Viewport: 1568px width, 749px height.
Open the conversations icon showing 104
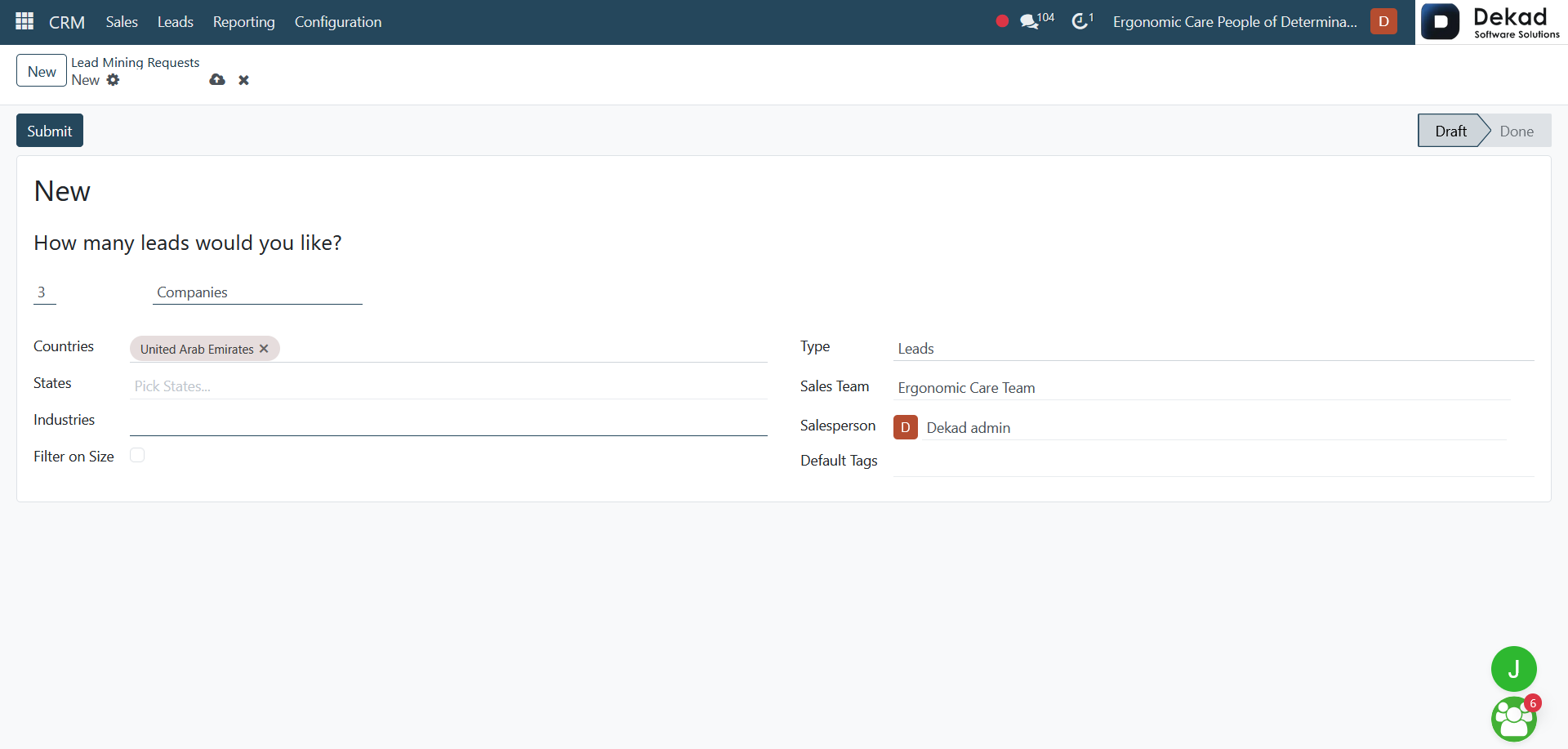[1037, 20]
